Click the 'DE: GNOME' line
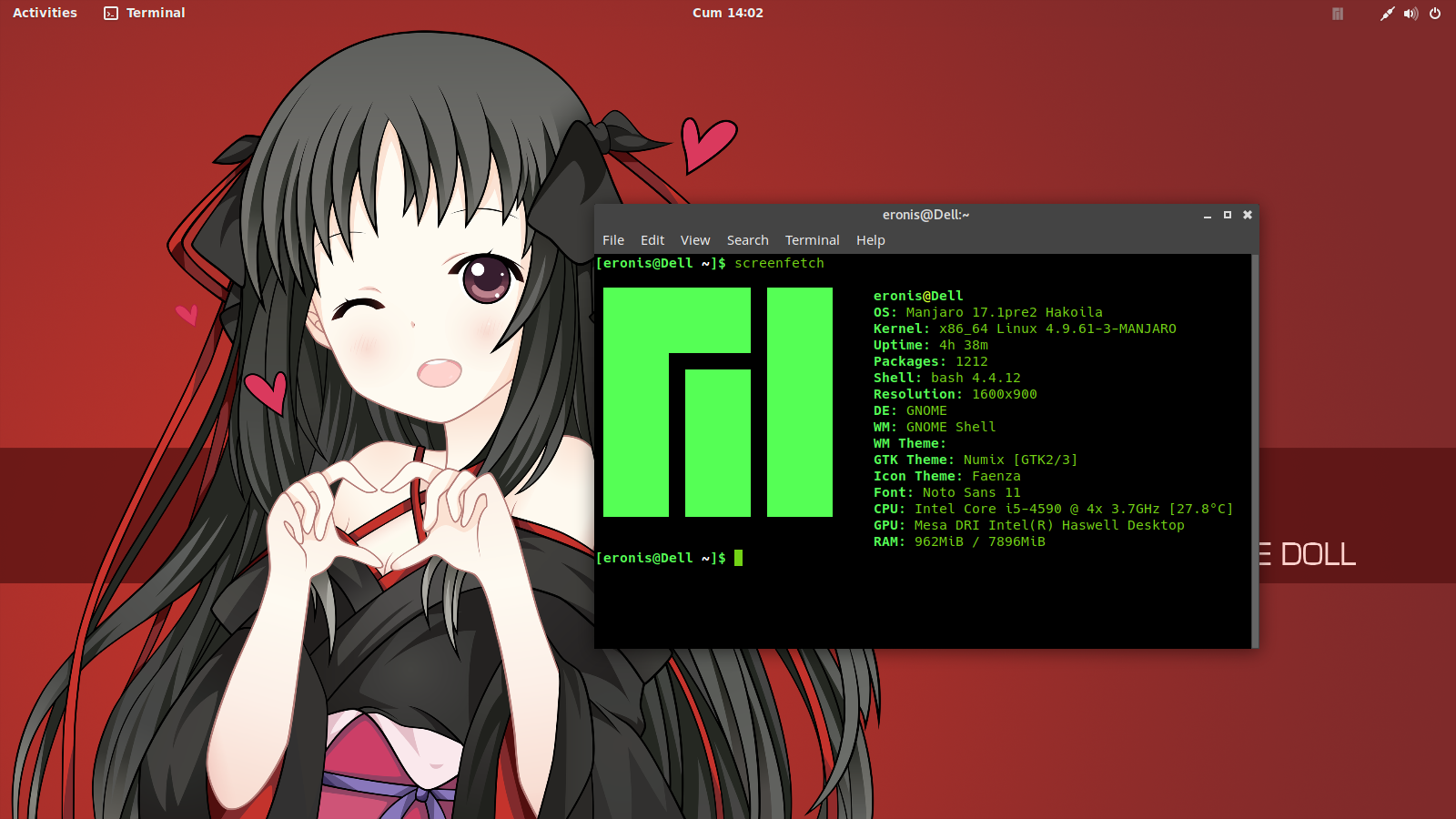 [910, 410]
